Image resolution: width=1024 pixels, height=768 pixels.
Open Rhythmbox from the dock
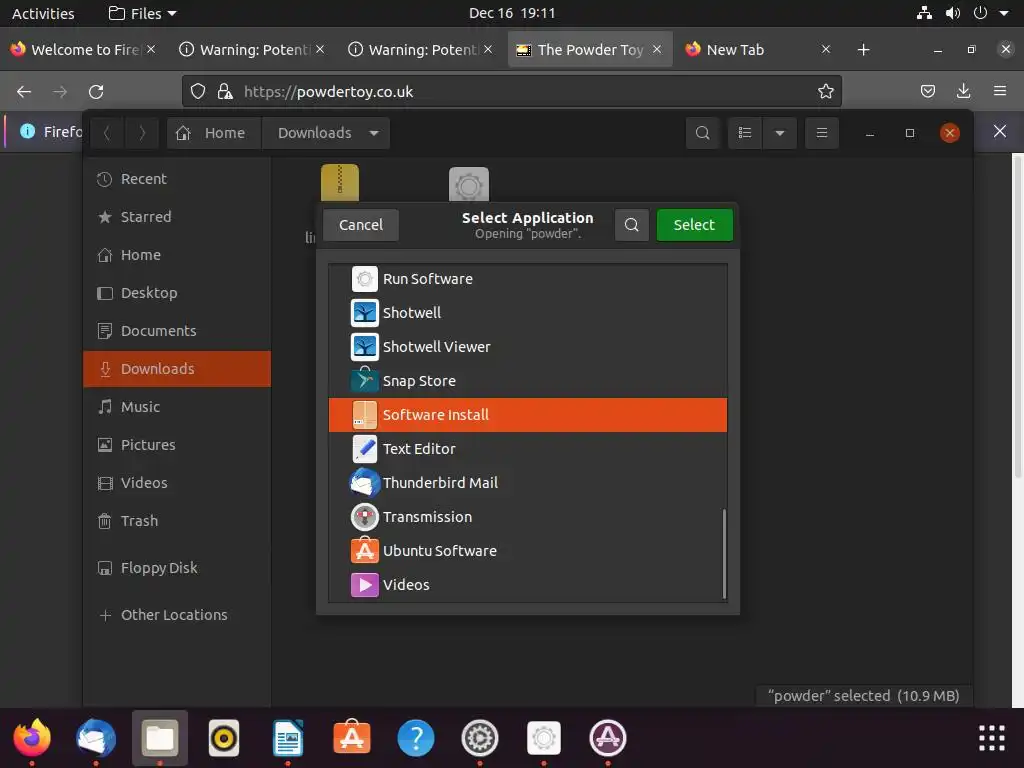(x=224, y=738)
